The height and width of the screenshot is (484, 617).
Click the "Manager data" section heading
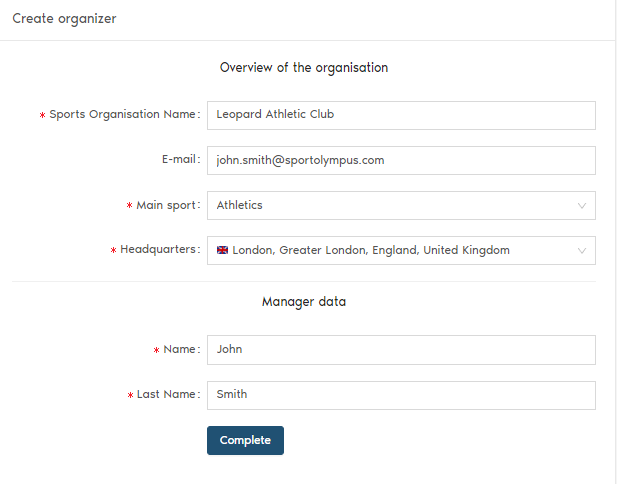pyautogui.click(x=304, y=301)
